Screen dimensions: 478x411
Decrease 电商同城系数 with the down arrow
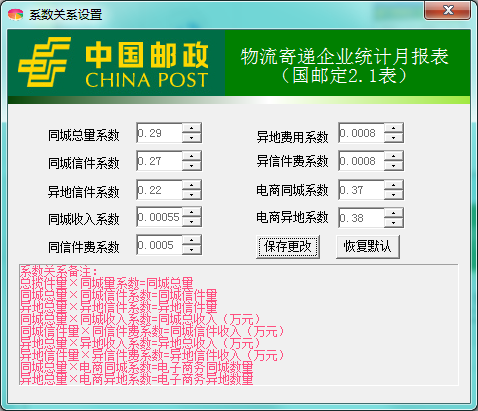pos(394,195)
